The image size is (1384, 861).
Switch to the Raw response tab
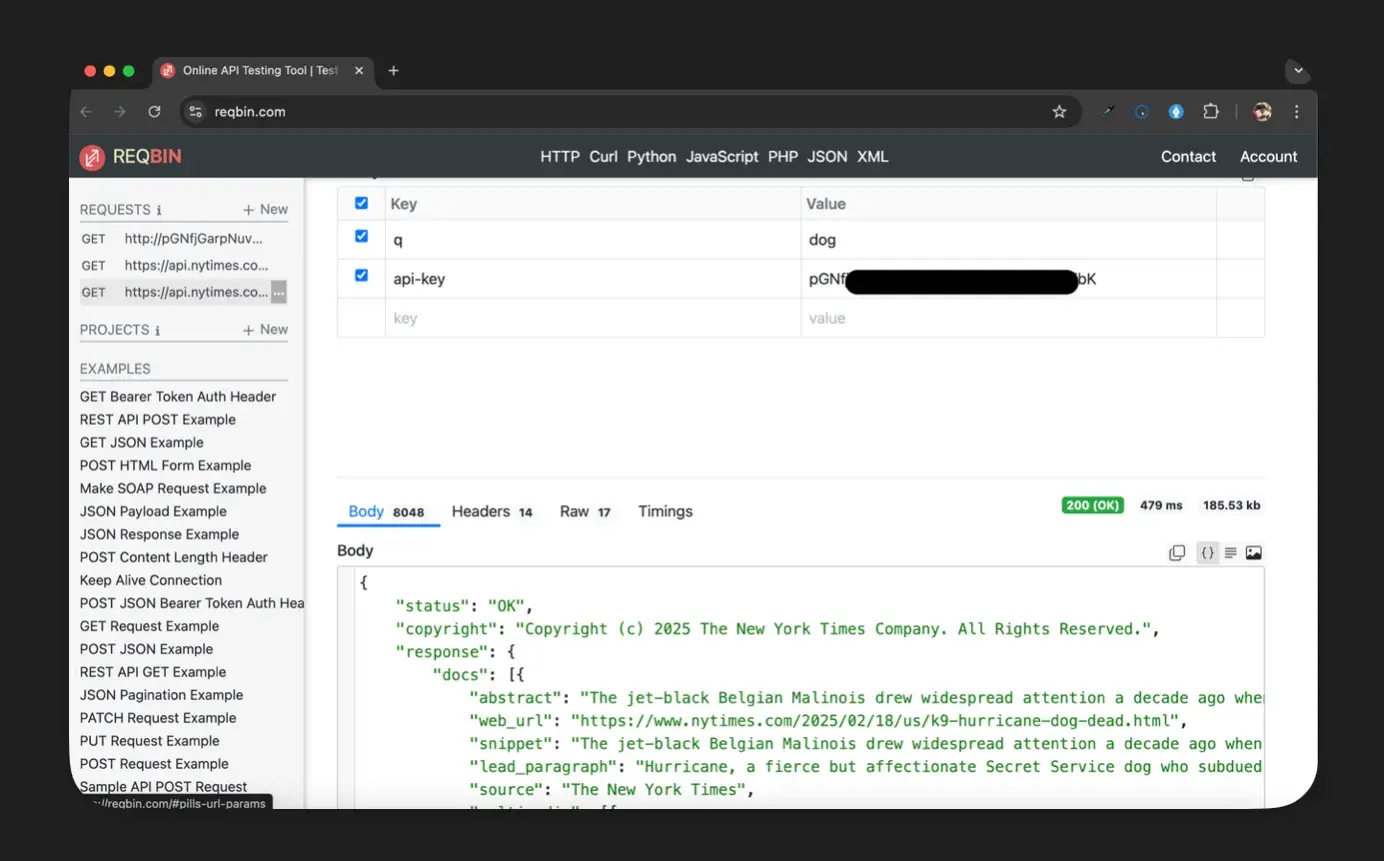click(x=585, y=512)
